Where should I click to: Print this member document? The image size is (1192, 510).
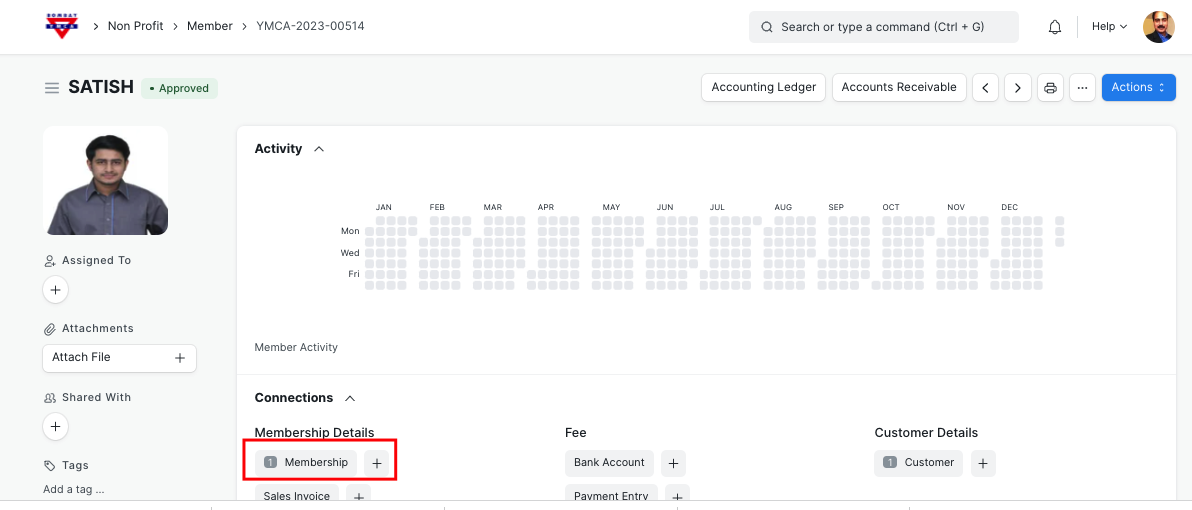pyautogui.click(x=1050, y=88)
